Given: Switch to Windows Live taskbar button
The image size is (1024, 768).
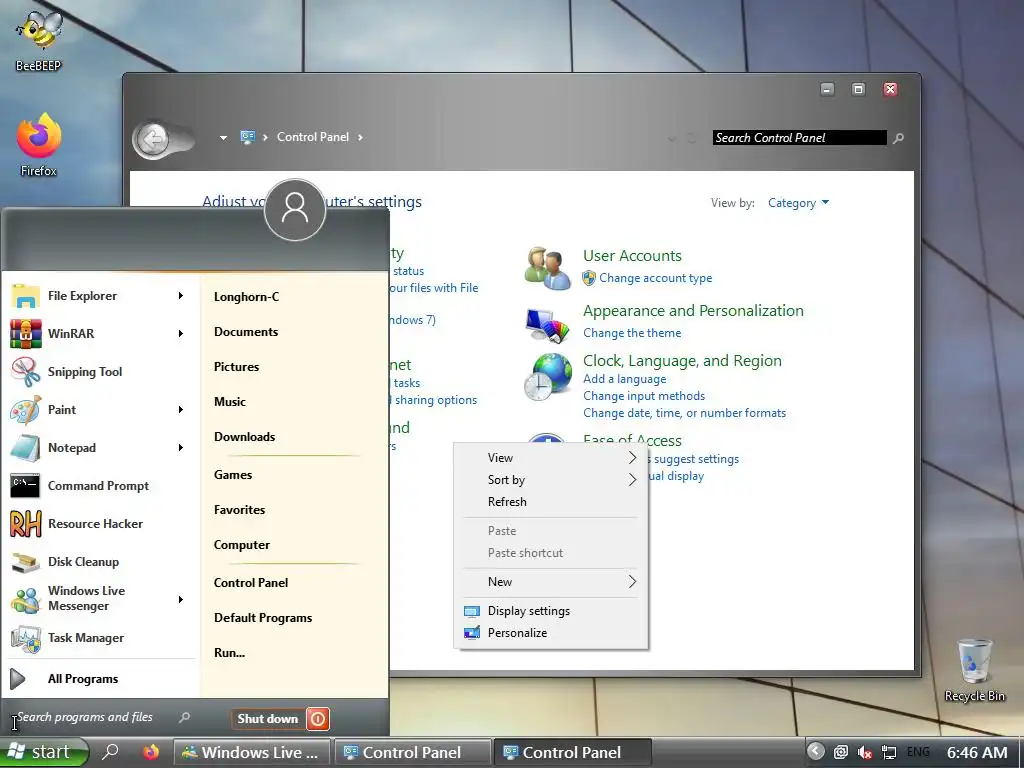Looking at the screenshot, I should (x=252, y=752).
